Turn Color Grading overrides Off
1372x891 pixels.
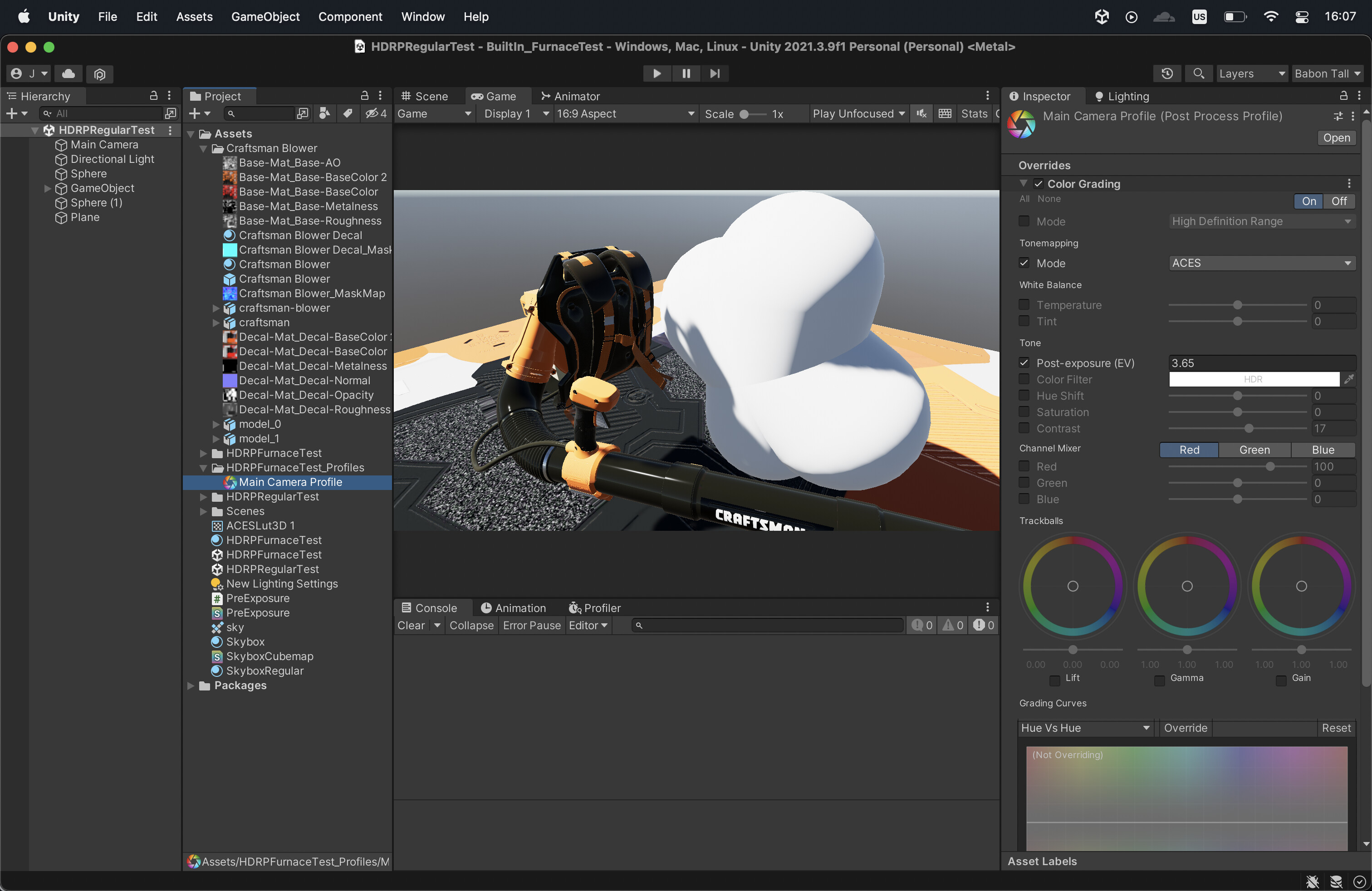pos(1340,201)
